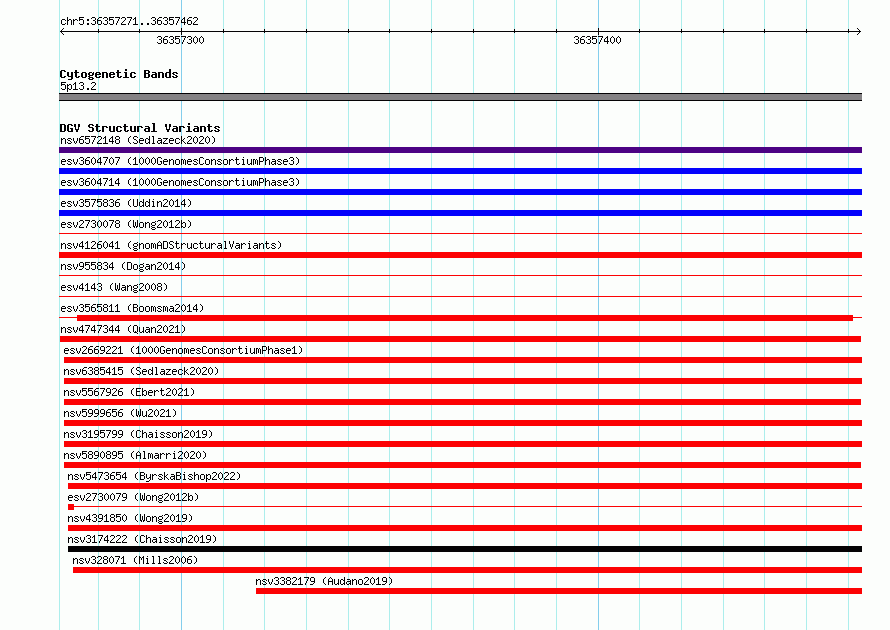Screen dimensions: 890x630
Task: Click the chr5:36357271..36357462 region label
Action: click(x=129, y=21)
